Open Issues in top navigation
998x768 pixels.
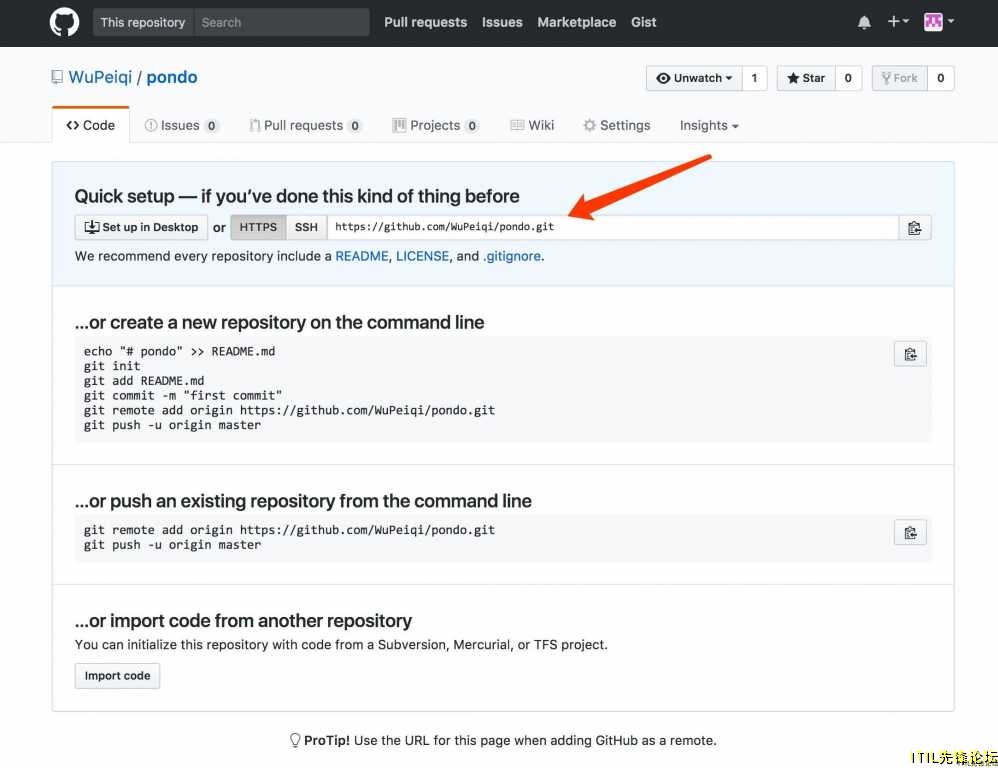[x=502, y=22]
